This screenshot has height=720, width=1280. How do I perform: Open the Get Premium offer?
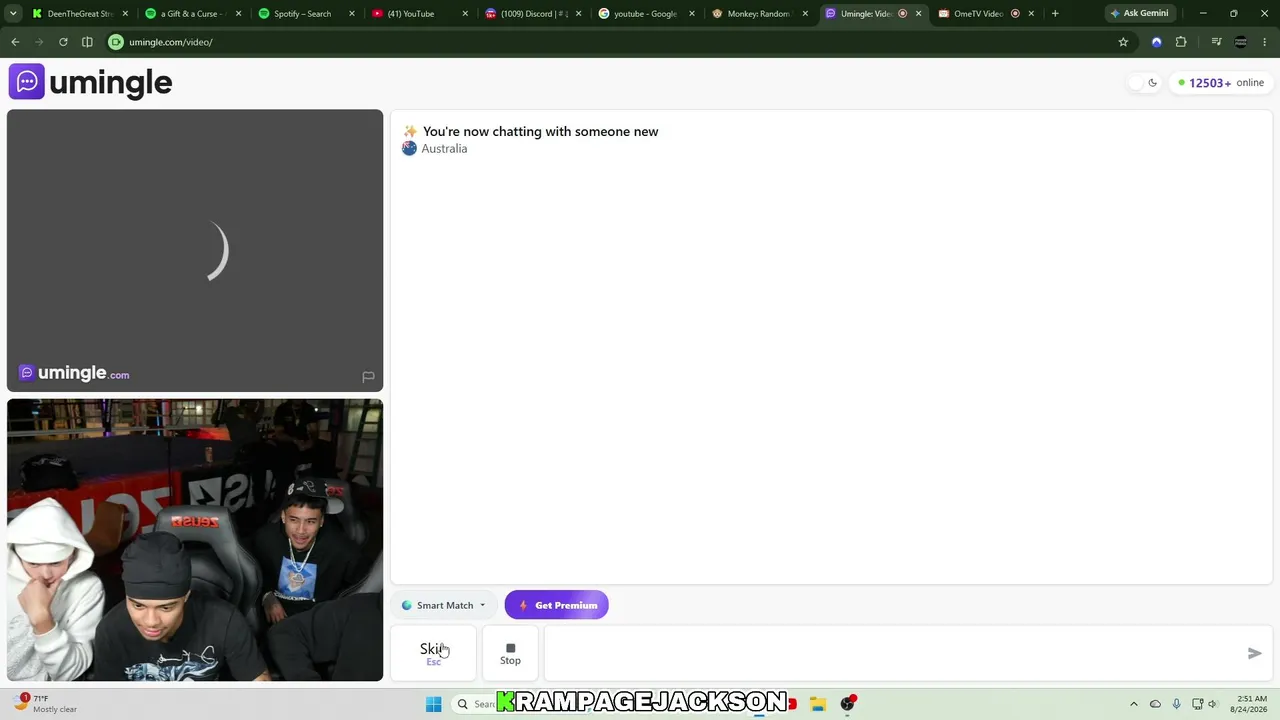557,605
